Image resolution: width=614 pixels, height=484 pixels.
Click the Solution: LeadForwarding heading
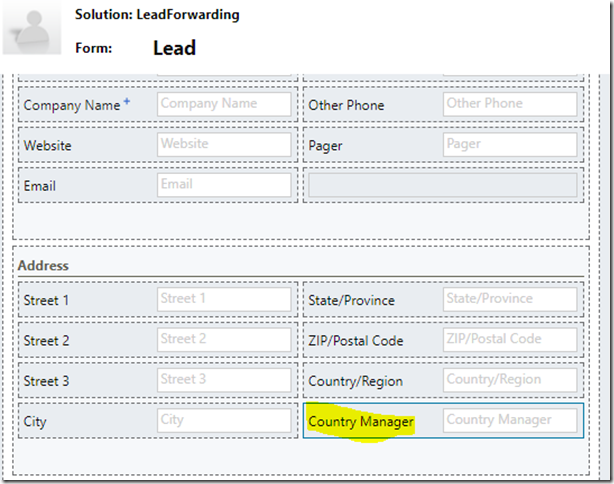[157, 14]
